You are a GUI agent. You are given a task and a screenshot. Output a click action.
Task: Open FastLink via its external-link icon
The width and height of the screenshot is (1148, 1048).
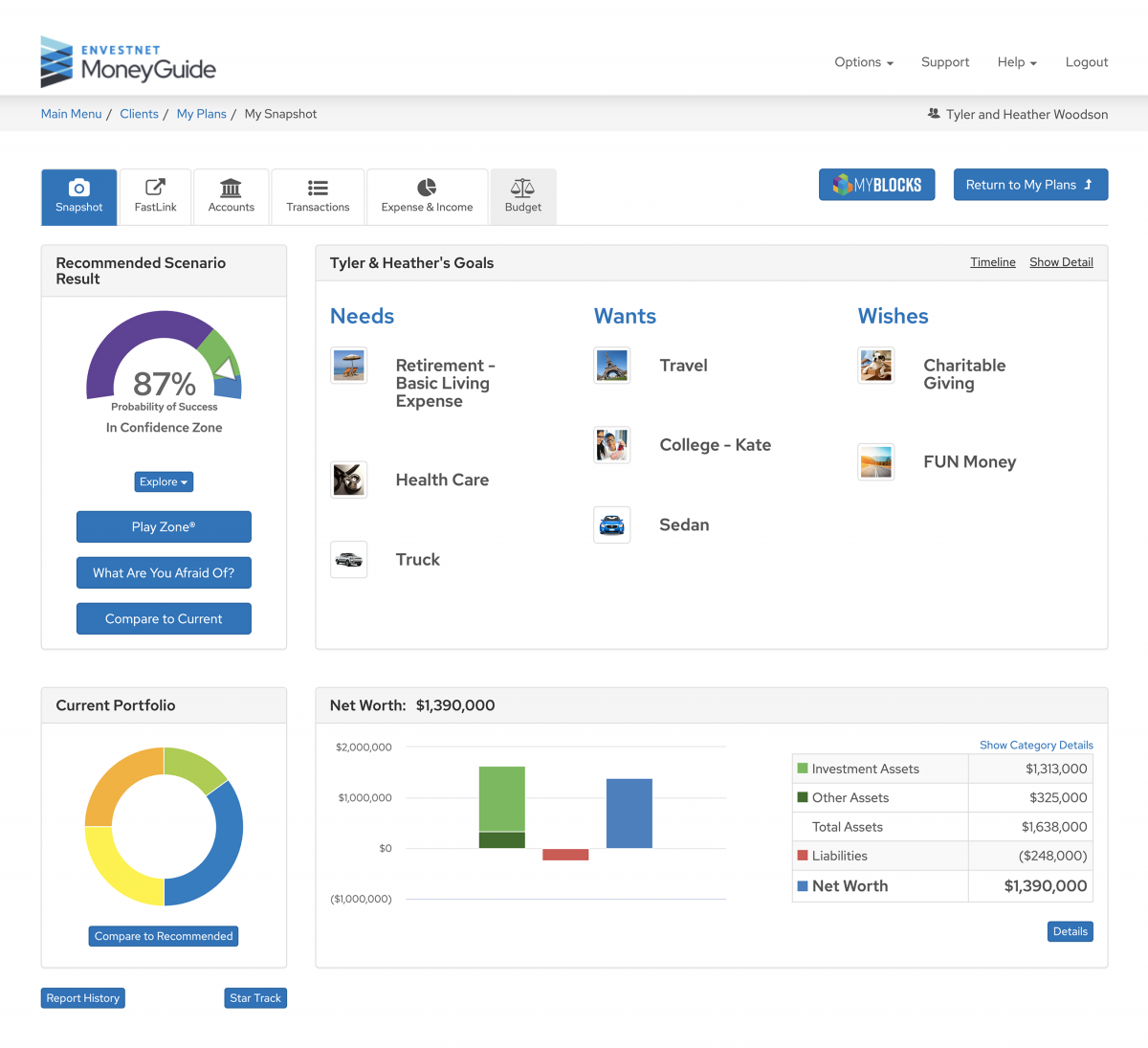[155, 188]
